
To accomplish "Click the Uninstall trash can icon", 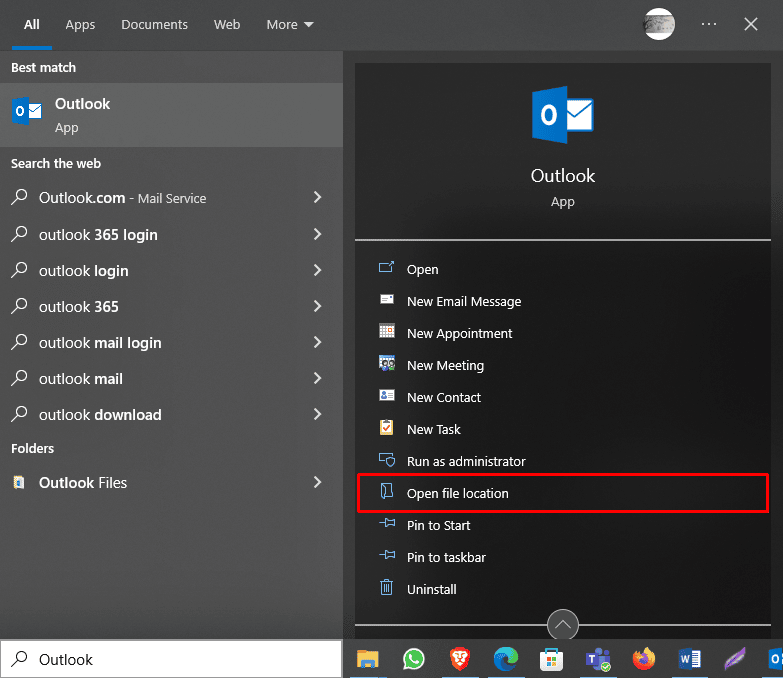I will [x=387, y=587].
